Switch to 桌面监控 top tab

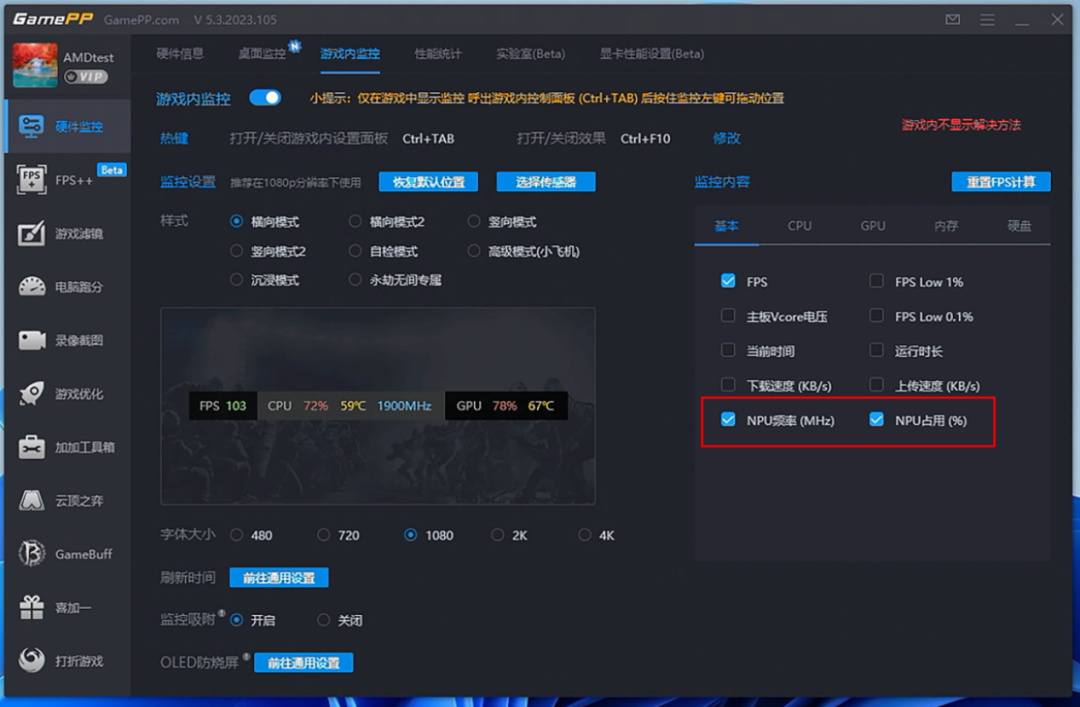pyautogui.click(x=262, y=54)
